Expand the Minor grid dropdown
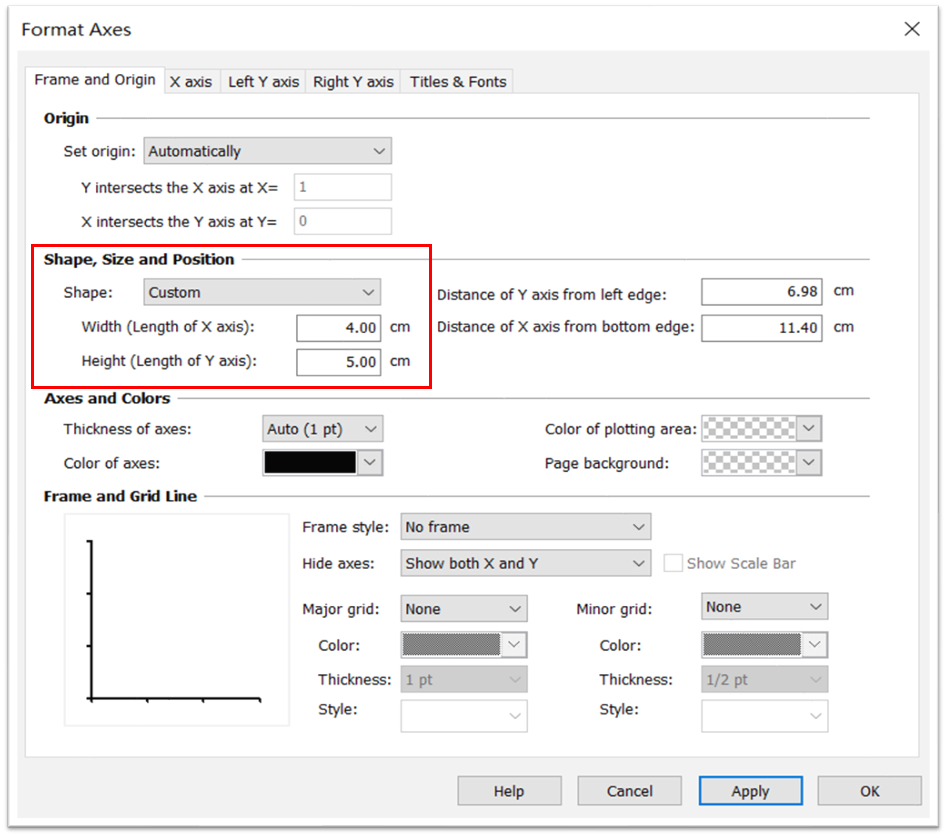This screenshot has width=947, height=837. (x=765, y=606)
